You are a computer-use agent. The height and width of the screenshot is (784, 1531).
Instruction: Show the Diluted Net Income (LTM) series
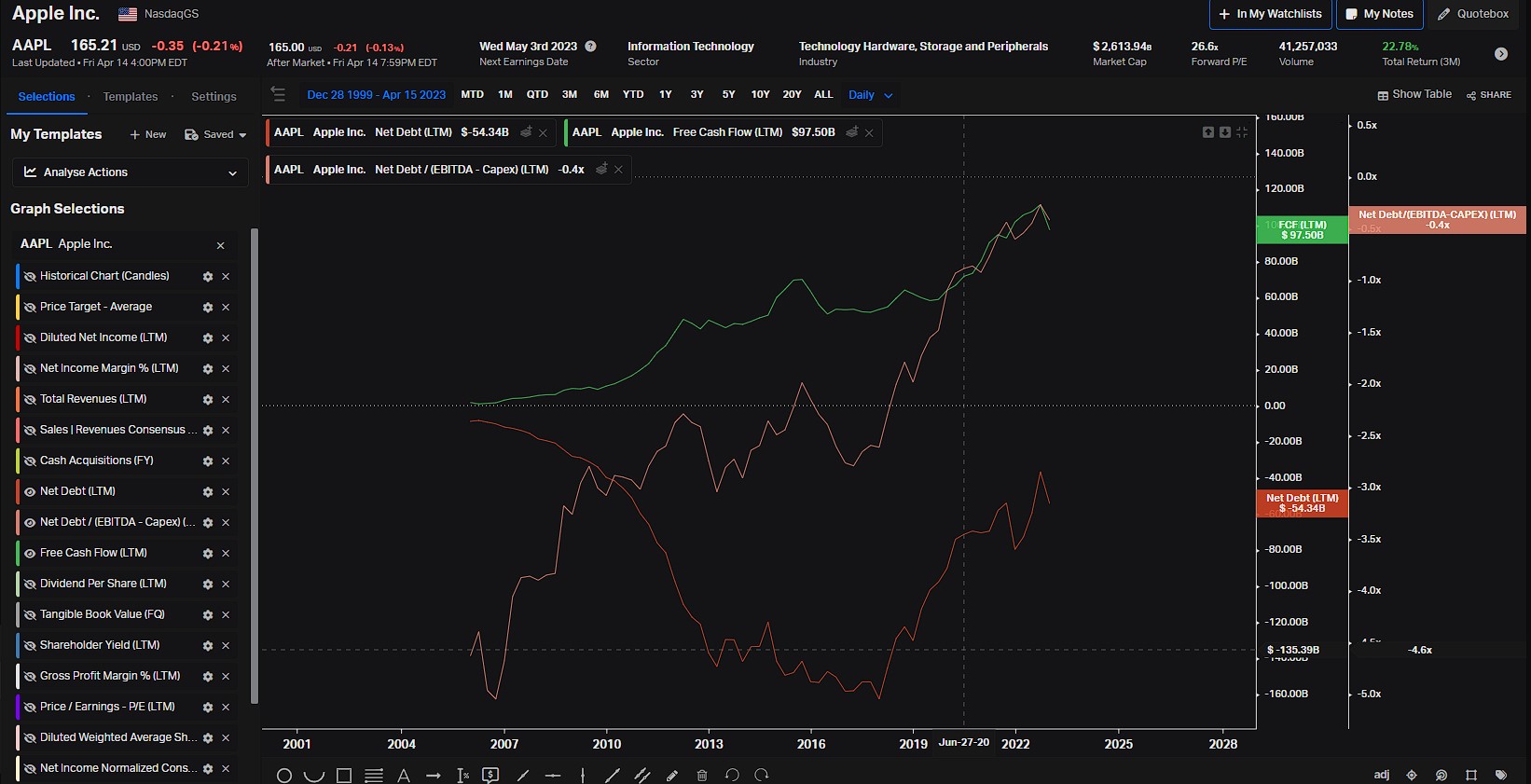pos(30,337)
